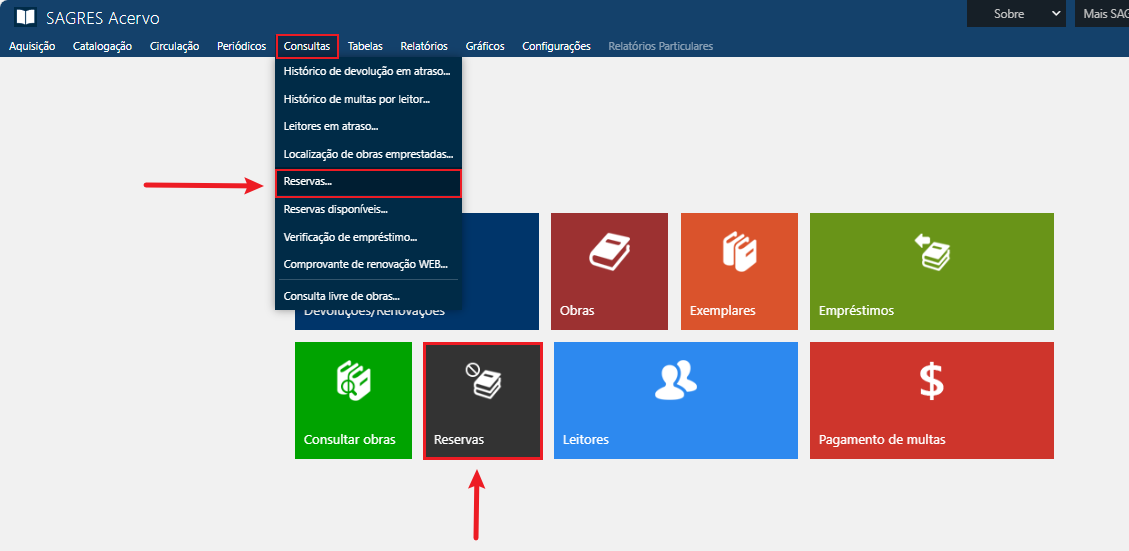Click the SAGRES Acervo book logo icon

coord(25,17)
